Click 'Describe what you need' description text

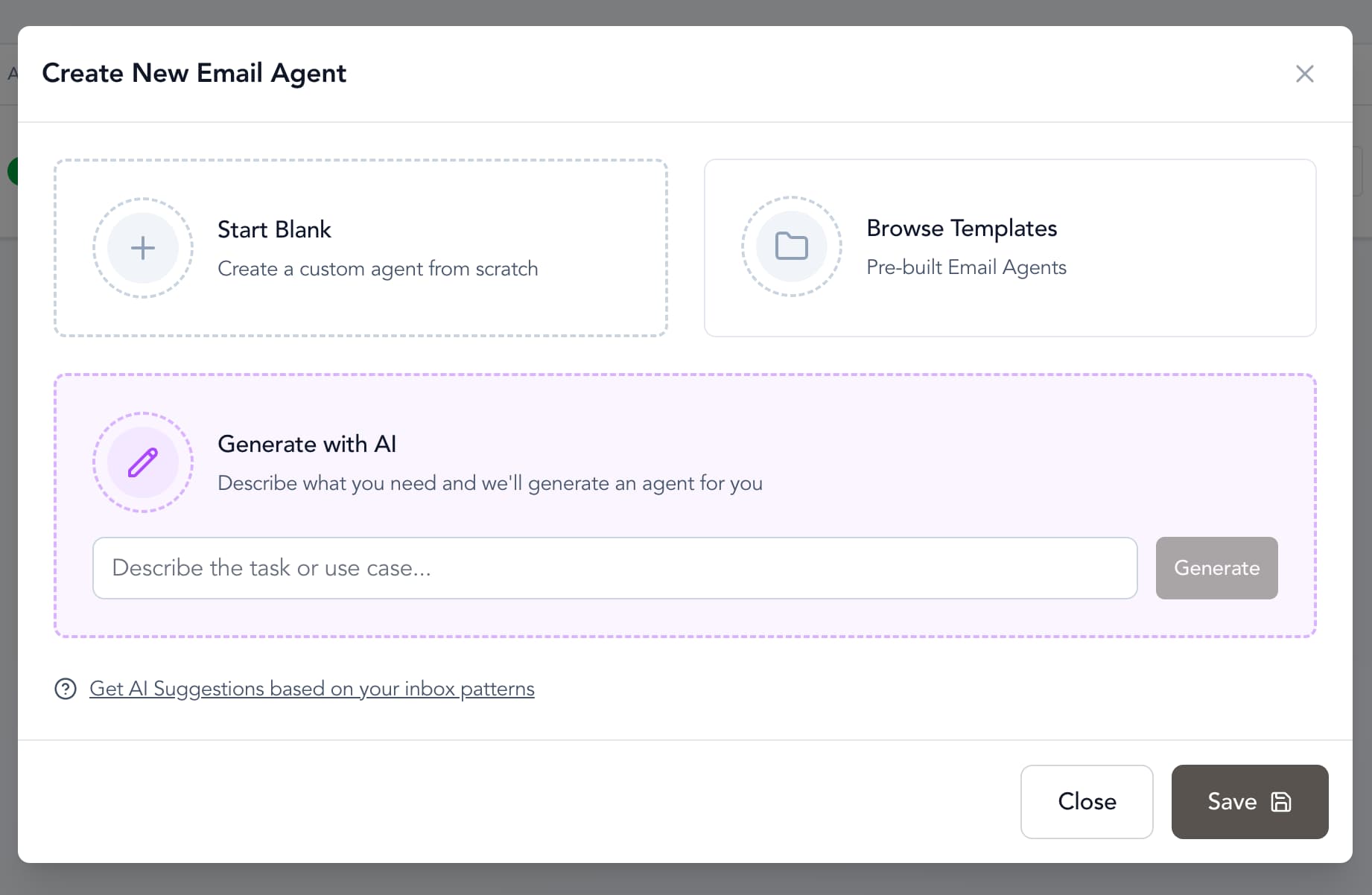tap(489, 483)
